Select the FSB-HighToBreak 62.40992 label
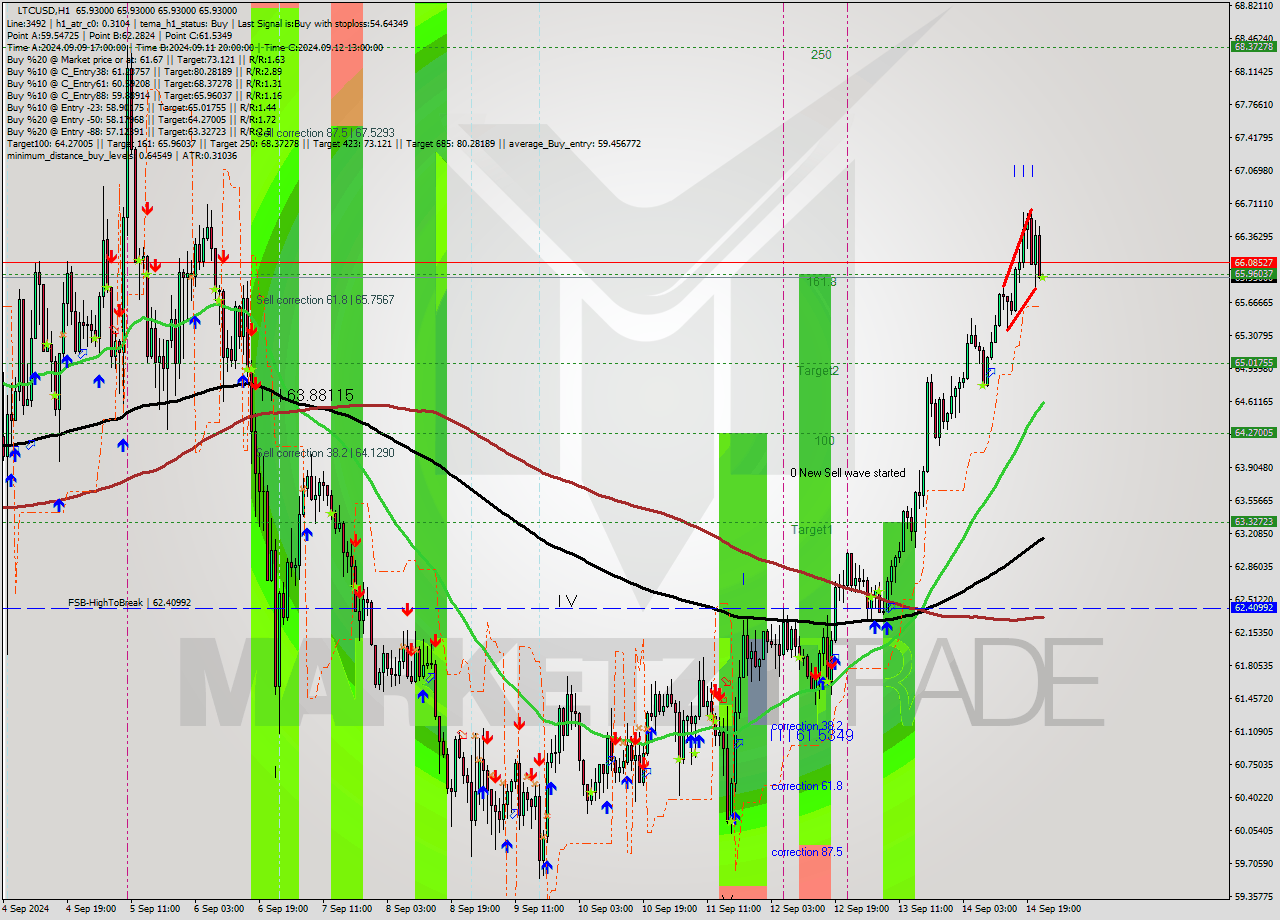Screen dimensions: 1280x920 129,603
